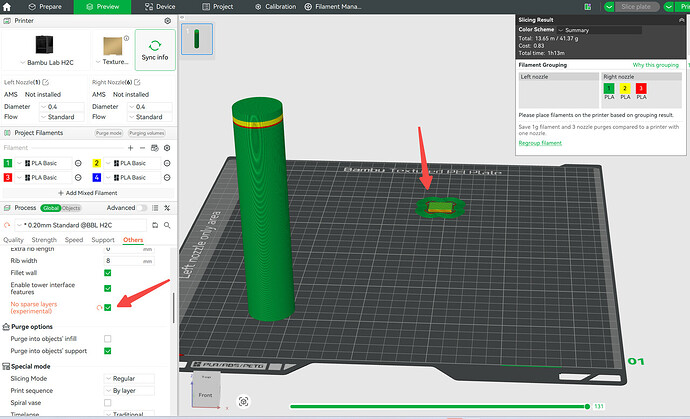
Task: Click the layer slider handle at 131
Action: [x=587, y=406]
